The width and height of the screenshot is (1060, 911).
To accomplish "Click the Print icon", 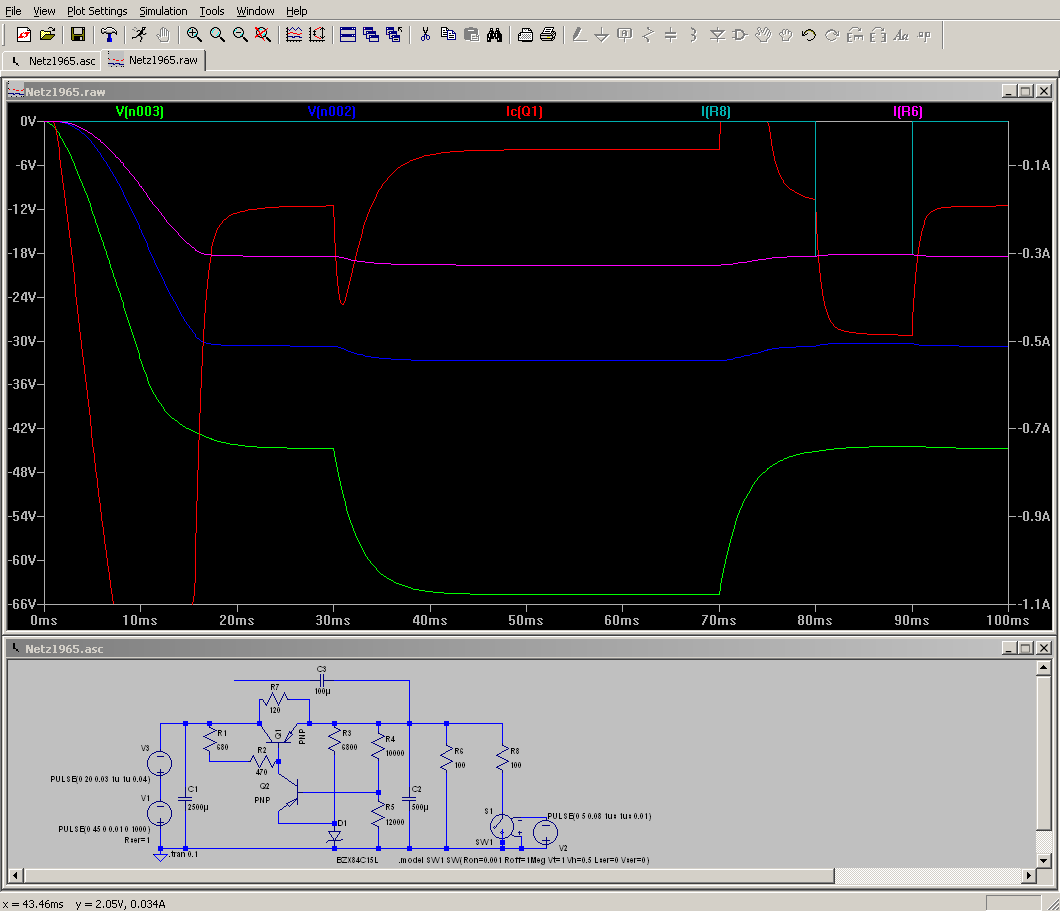I will 548,34.
